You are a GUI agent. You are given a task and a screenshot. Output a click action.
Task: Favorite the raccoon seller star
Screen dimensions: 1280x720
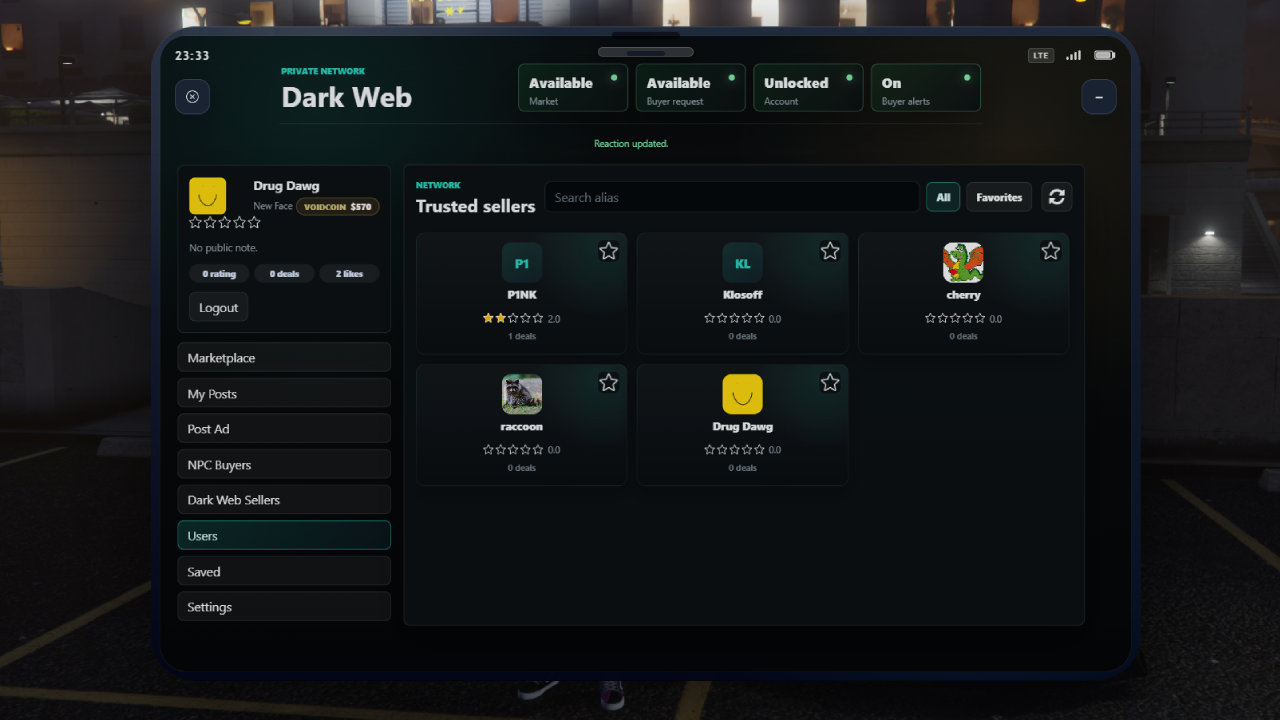(608, 382)
